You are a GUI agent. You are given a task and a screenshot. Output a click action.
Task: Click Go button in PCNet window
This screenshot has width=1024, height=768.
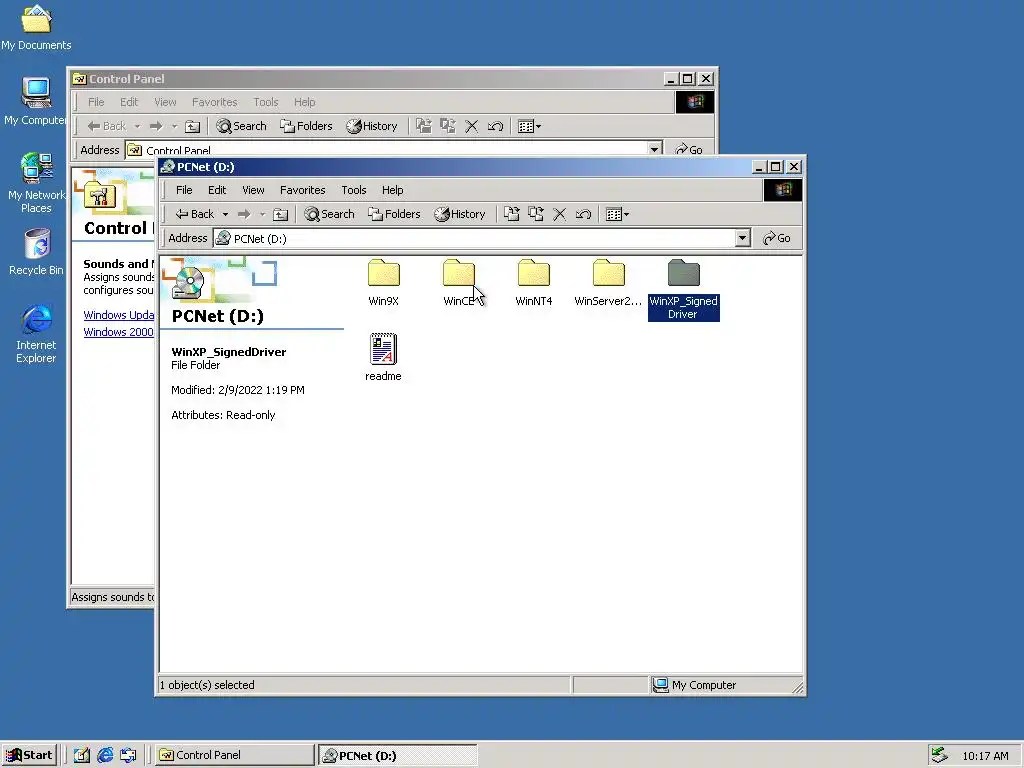pos(776,238)
